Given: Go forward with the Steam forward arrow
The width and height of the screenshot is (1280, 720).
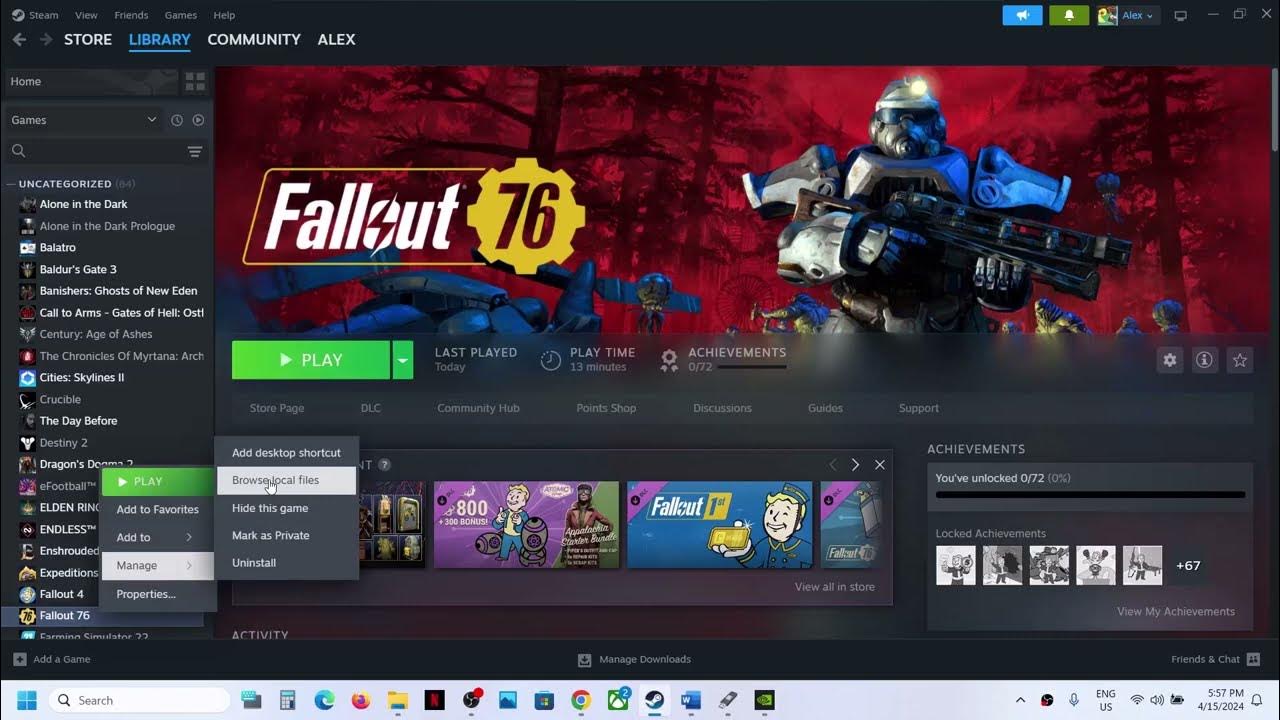Looking at the screenshot, I should point(46,40).
